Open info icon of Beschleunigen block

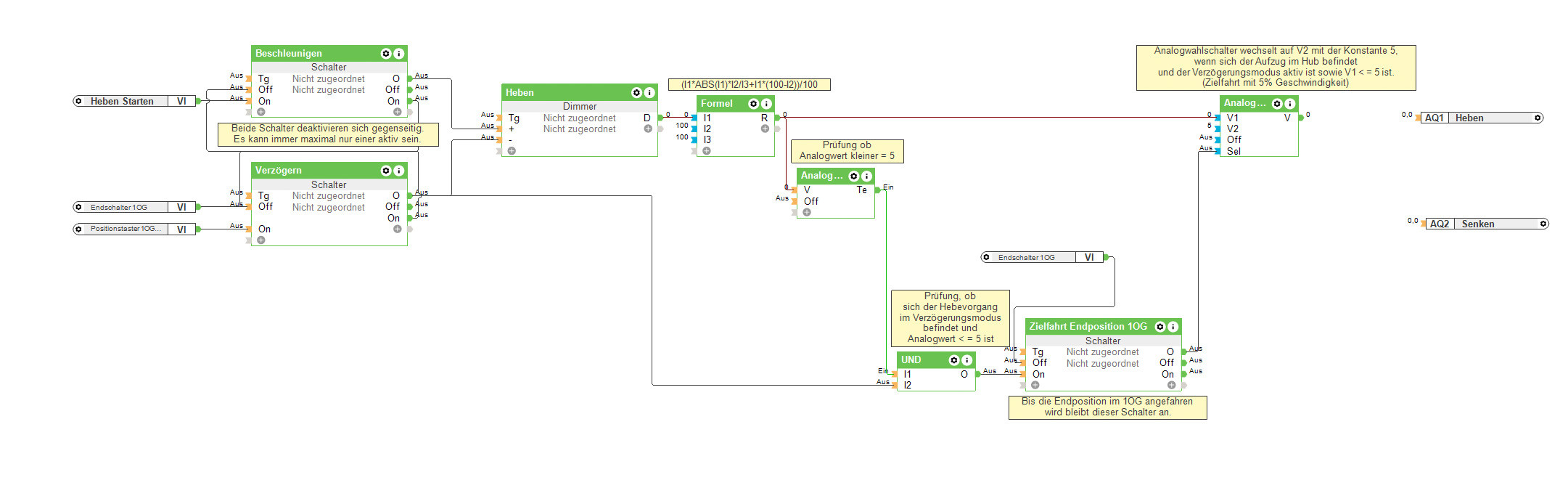click(x=398, y=54)
